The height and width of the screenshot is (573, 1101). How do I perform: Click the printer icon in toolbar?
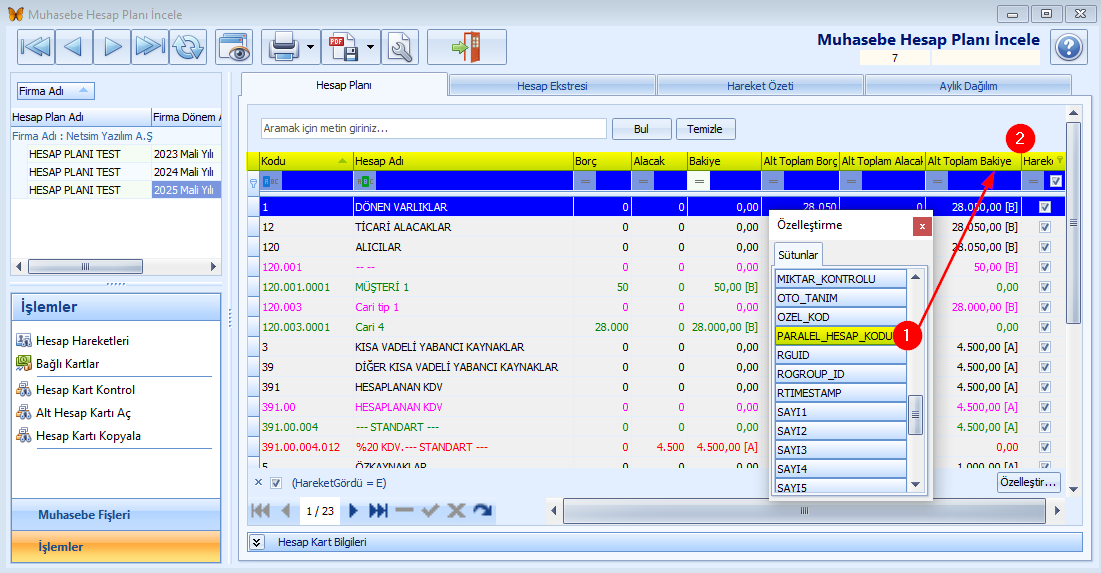tap(283, 47)
